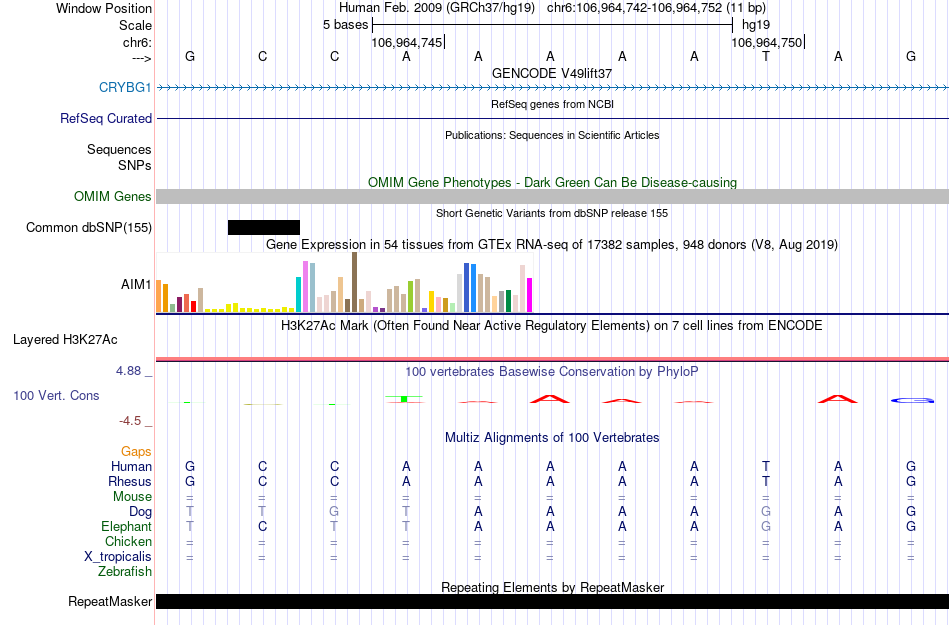The height and width of the screenshot is (625, 950).
Task: Click the tall brown GTEx expression bar
Action: point(354,282)
